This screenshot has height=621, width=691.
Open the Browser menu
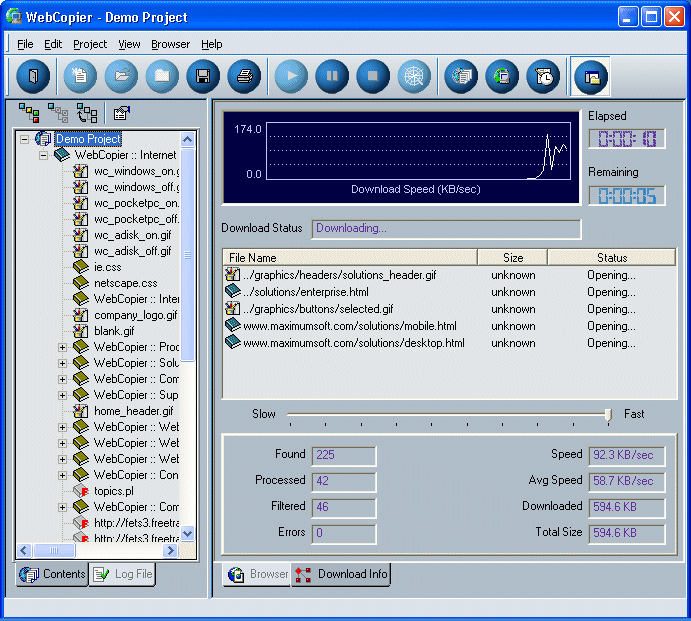coord(170,44)
